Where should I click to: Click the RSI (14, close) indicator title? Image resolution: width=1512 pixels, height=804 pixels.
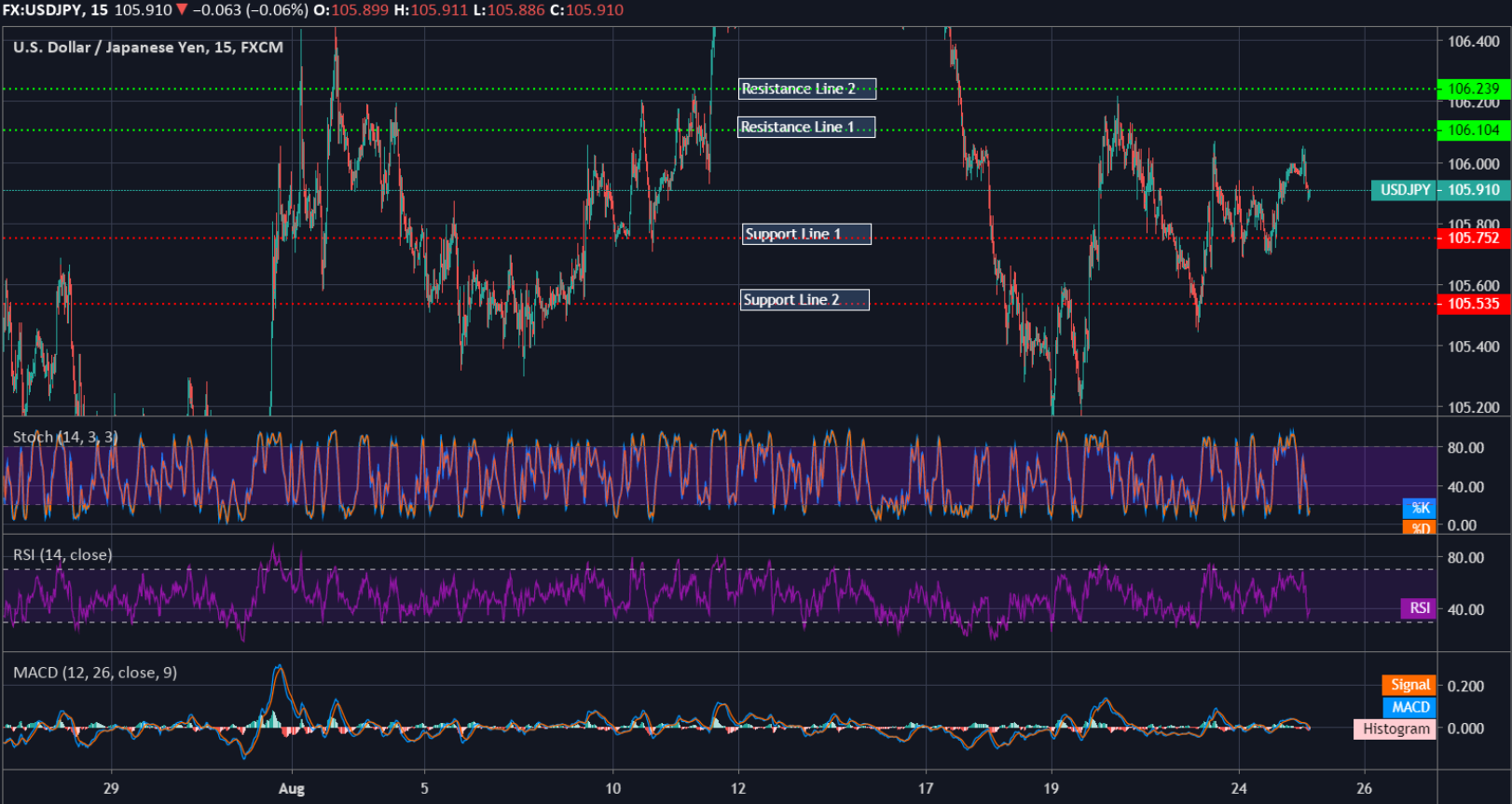tap(62, 555)
